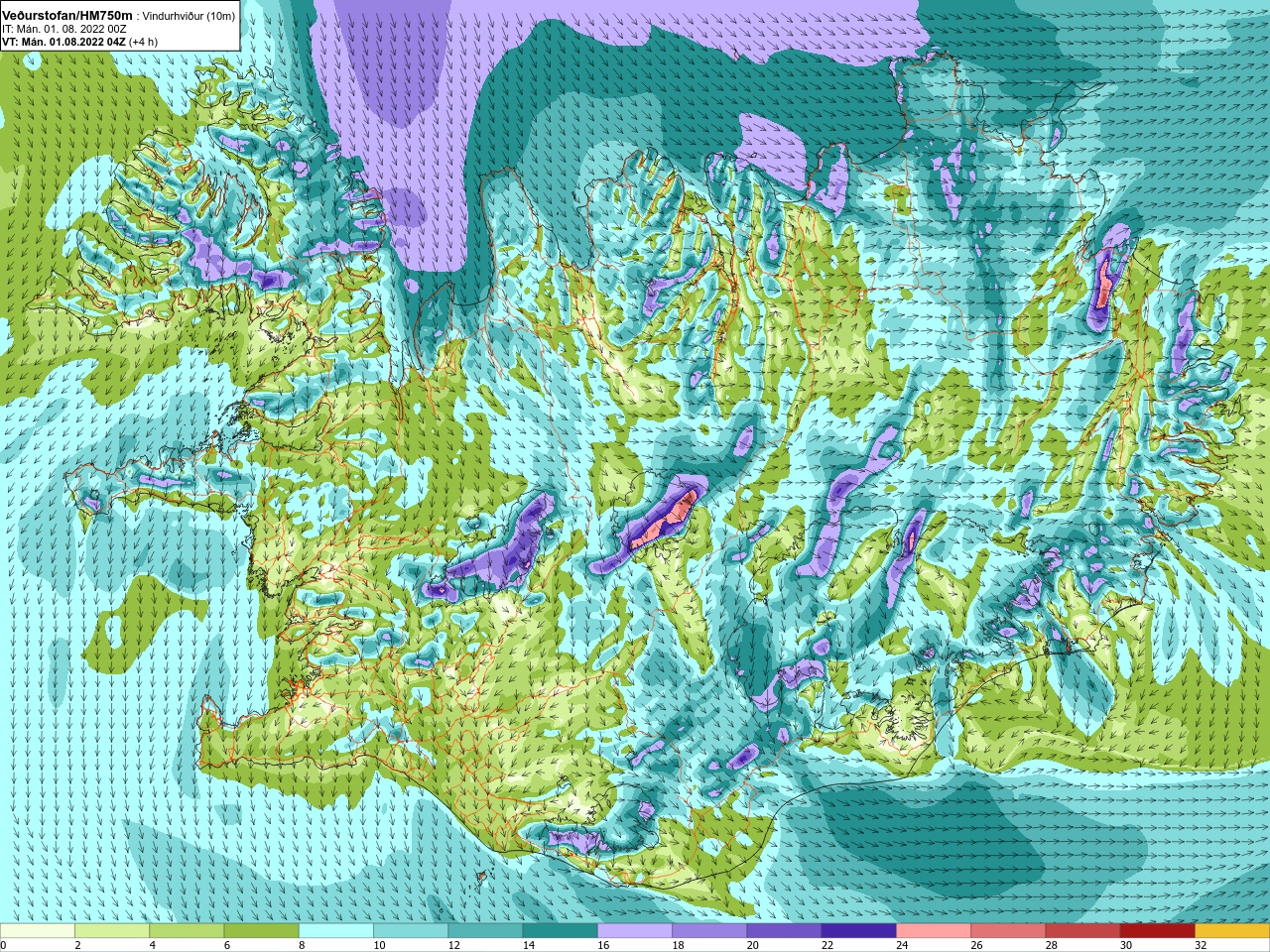The height and width of the screenshot is (952, 1270).
Task: Select the turquoise 10–12 legend swatch
Action: tap(411, 930)
